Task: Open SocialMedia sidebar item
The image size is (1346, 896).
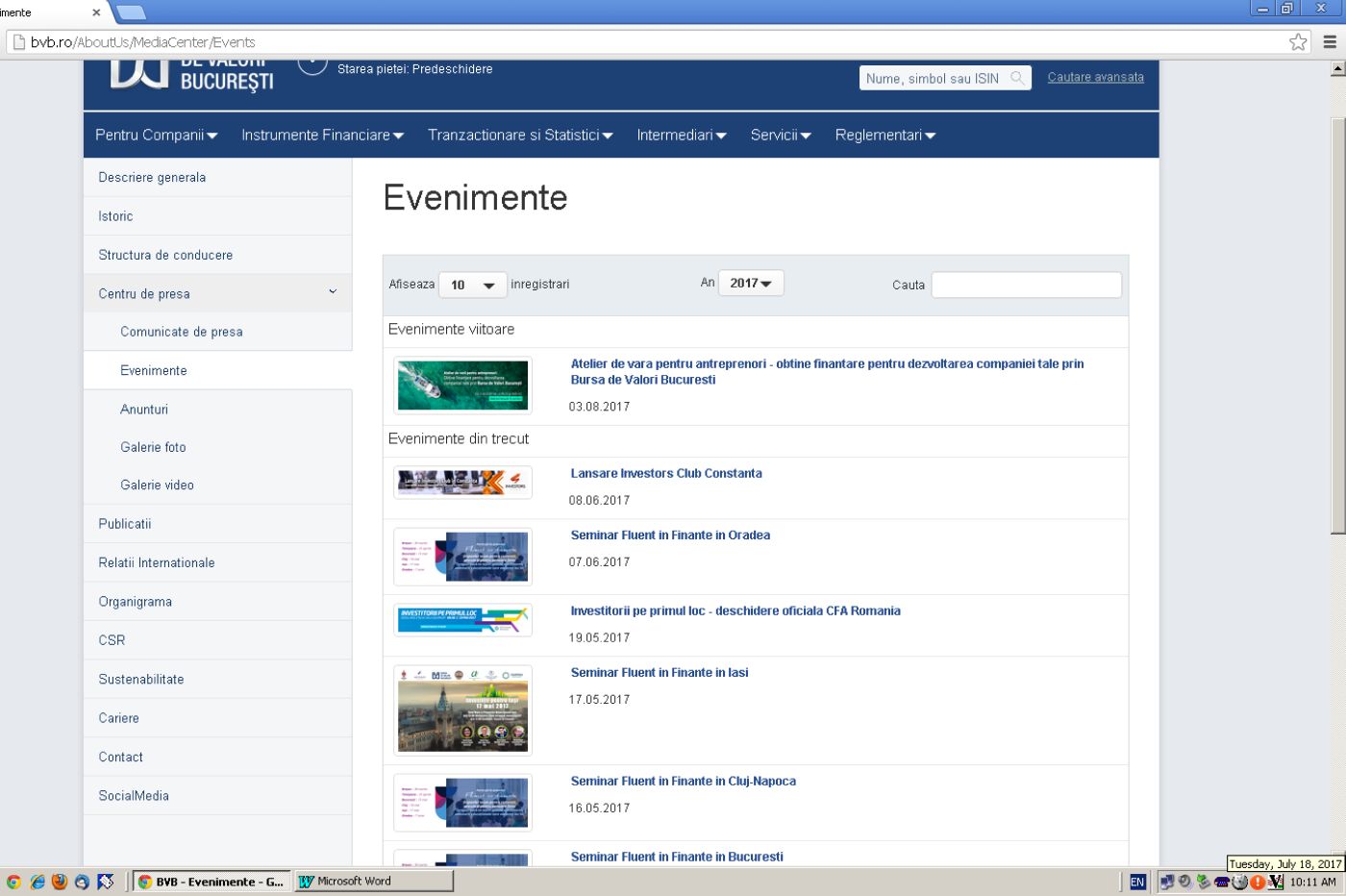Action: coord(217,796)
